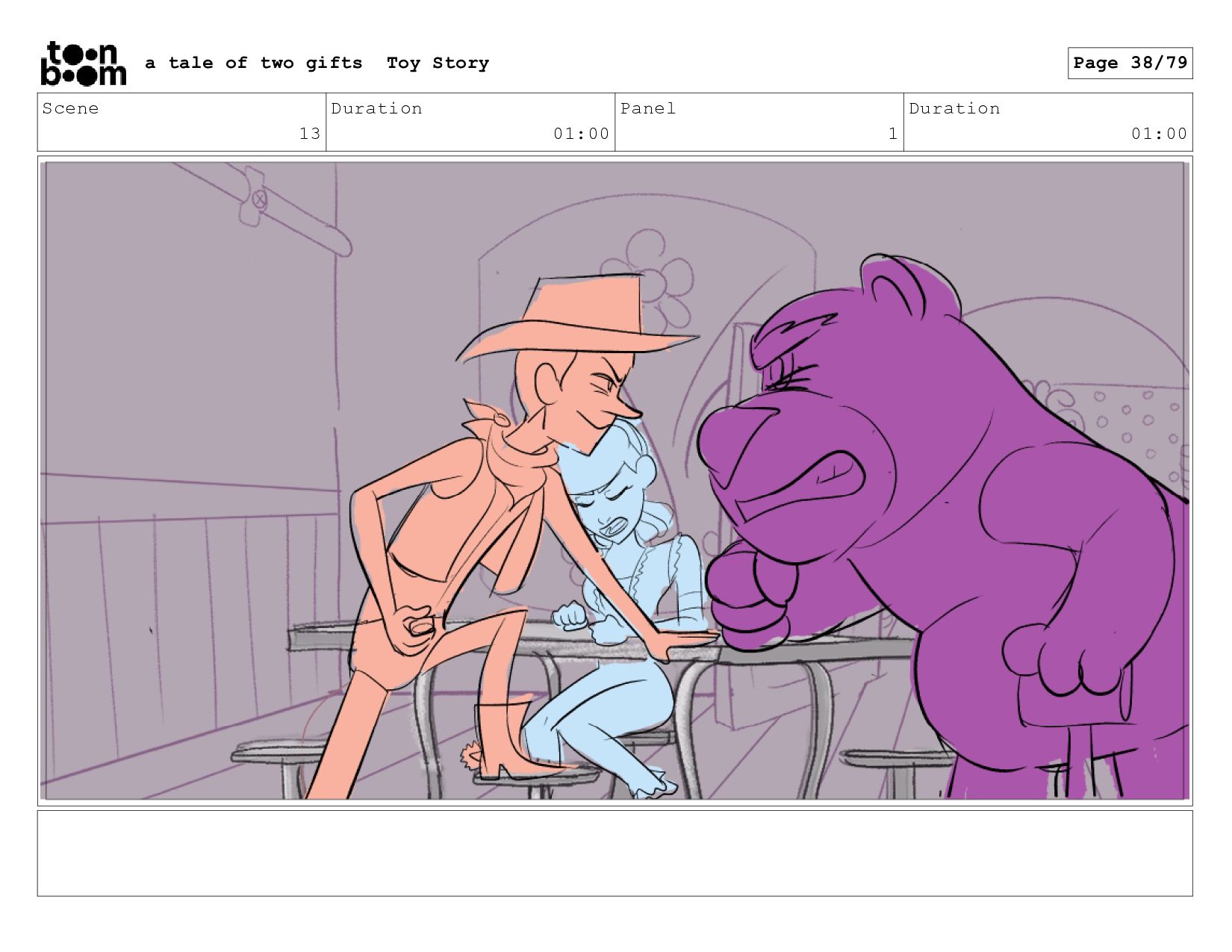Image resolution: width=1232 pixels, height=952 pixels.
Task: Click the panel number '1'
Action: tap(892, 134)
